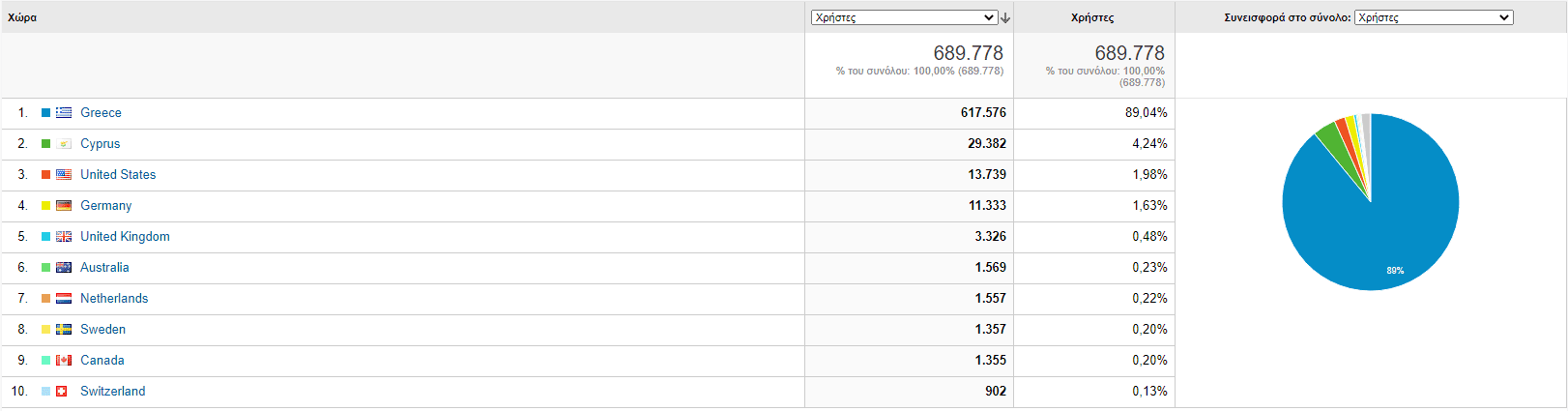Image resolution: width=1568 pixels, height=411 pixels.
Task: Click the Switzerland flag icon
Action: pyautogui.click(x=62, y=392)
